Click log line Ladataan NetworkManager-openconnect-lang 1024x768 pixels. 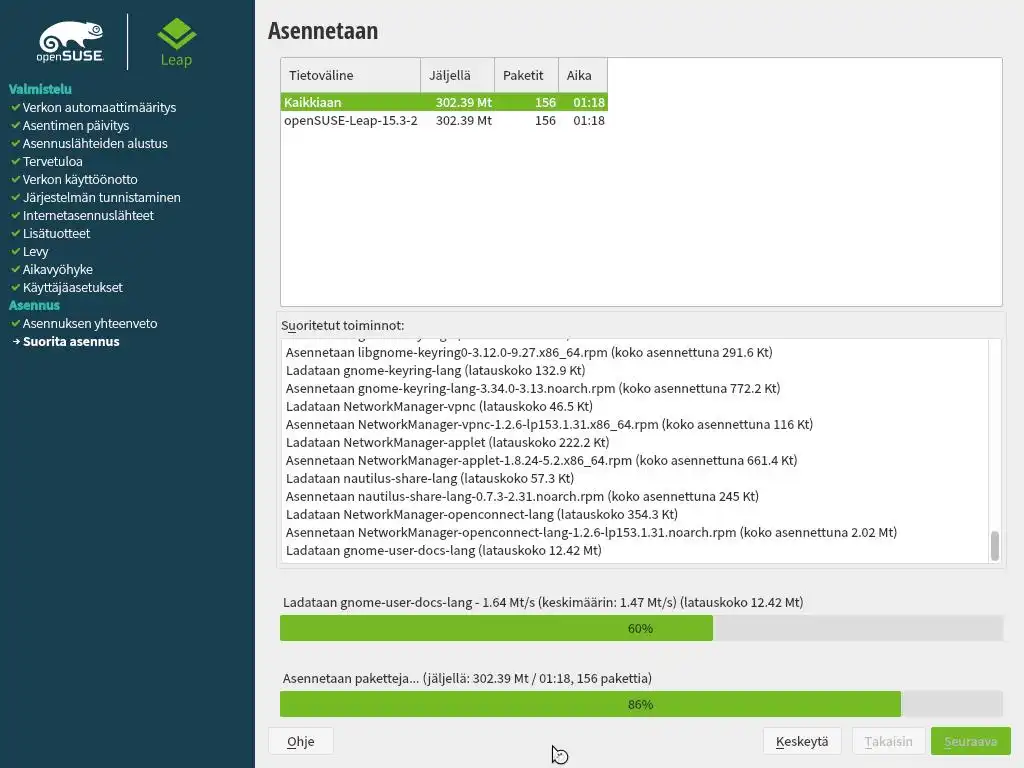(482, 514)
